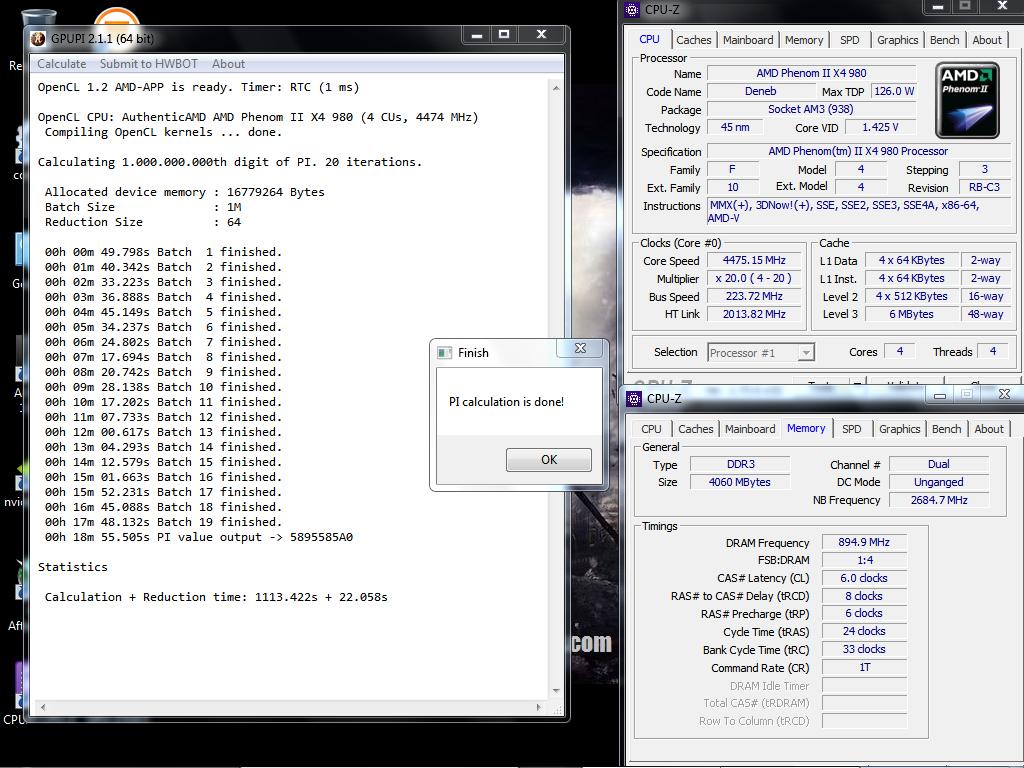Click GPUPI horizontal scrollbar left arrow
1024x768 pixels.
click(43, 707)
